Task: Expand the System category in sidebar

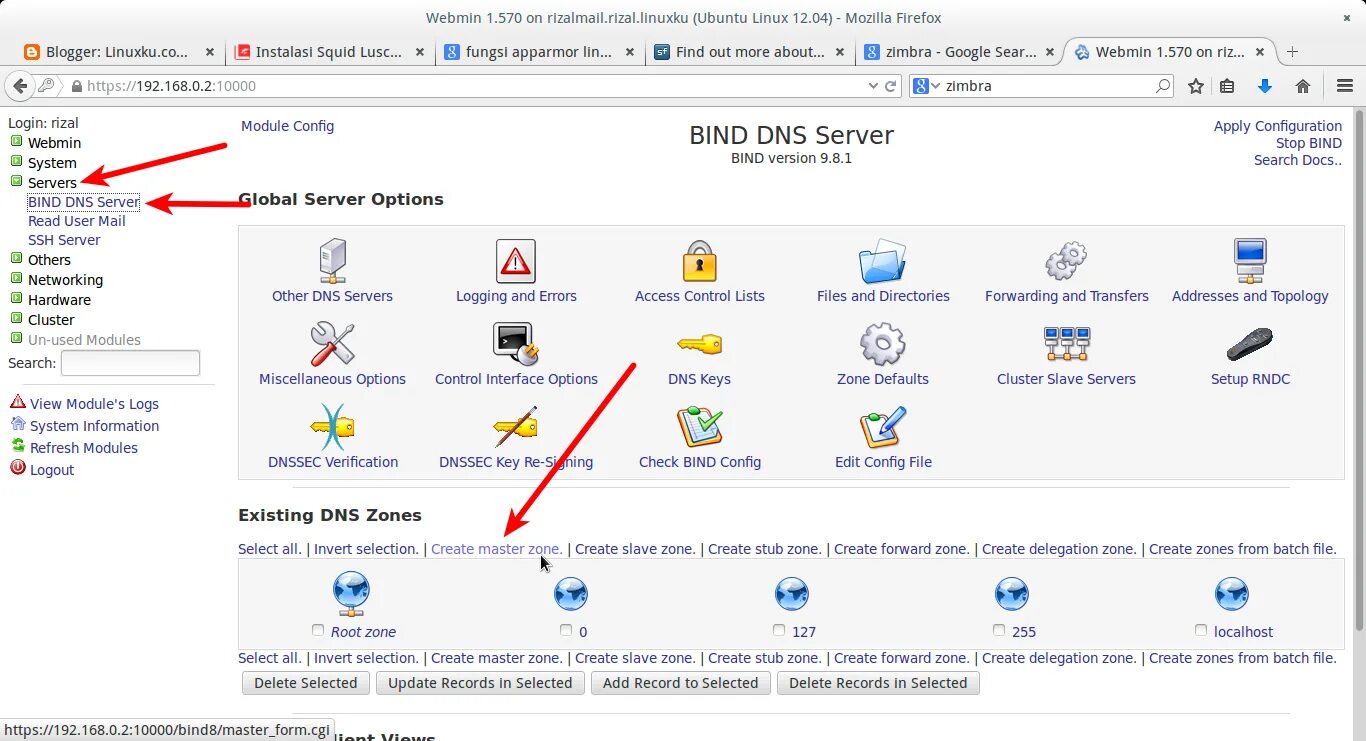Action: [x=16, y=162]
